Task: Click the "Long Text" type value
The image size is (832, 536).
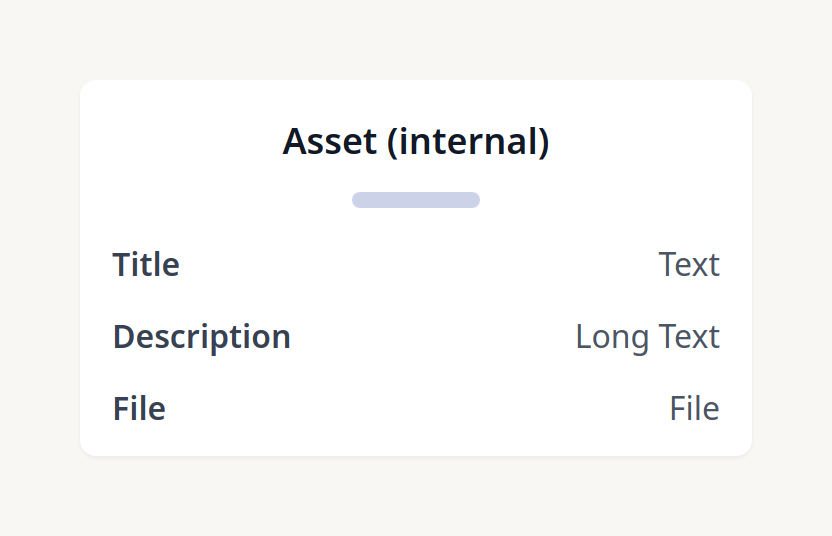Action: point(647,337)
